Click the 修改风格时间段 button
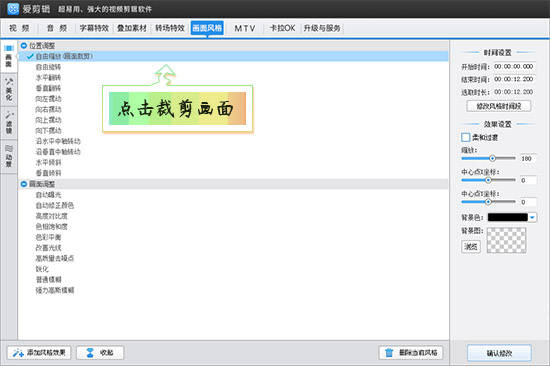 click(498, 106)
